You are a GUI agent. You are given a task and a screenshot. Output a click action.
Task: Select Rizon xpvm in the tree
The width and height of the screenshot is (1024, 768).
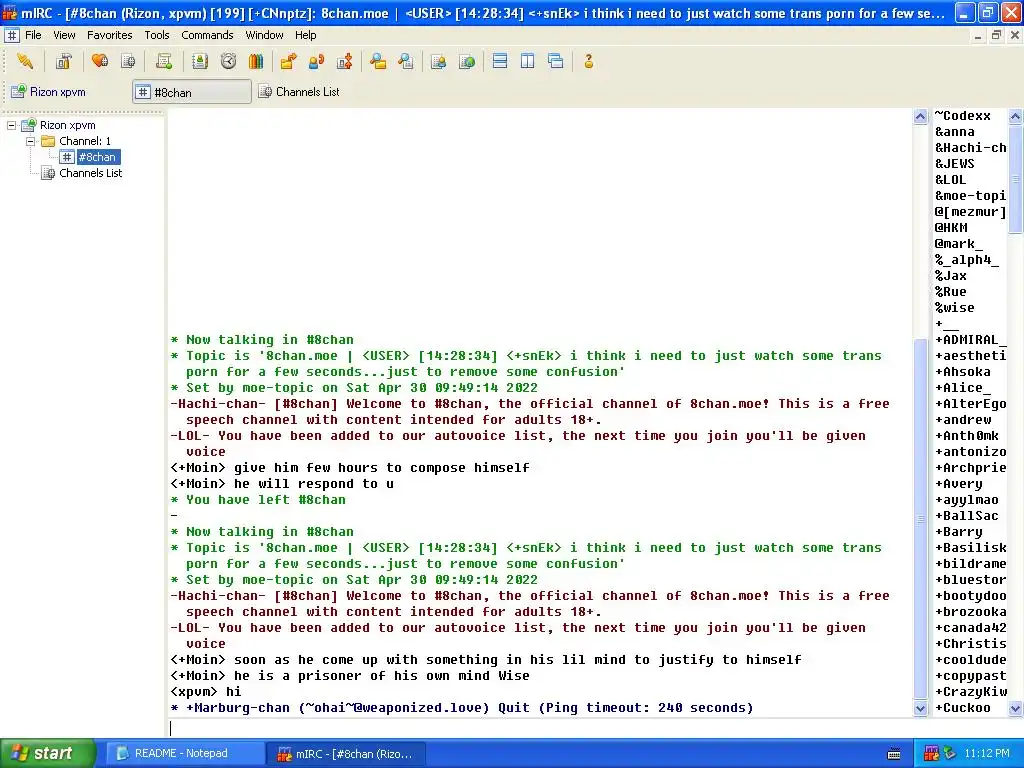pyautogui.click(x=67, y=125)
